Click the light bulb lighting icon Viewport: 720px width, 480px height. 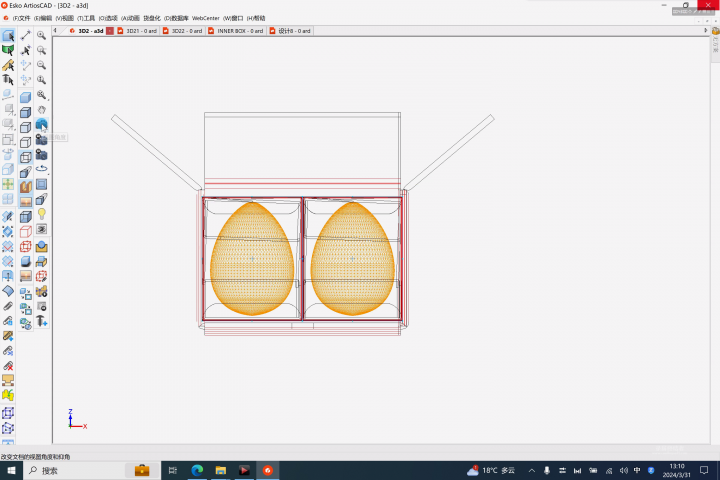pos(41,214)
